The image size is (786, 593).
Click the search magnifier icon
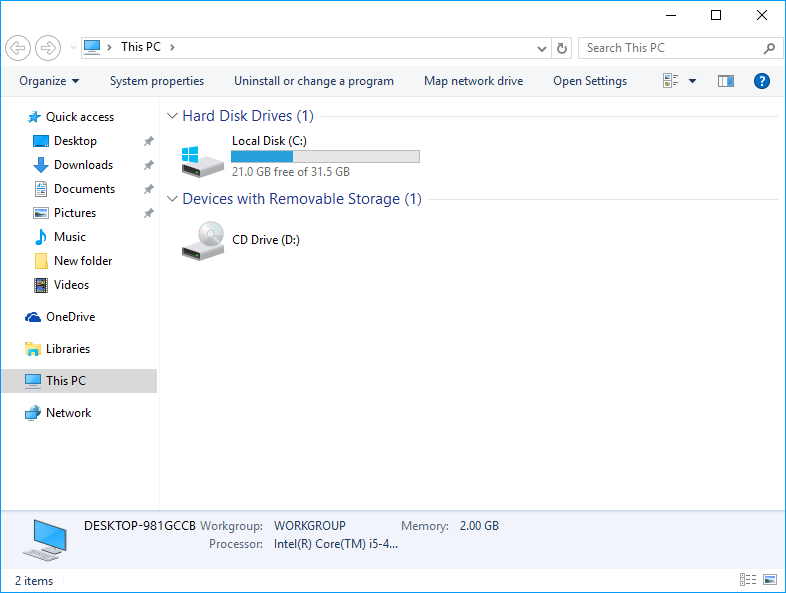point(769,48)
